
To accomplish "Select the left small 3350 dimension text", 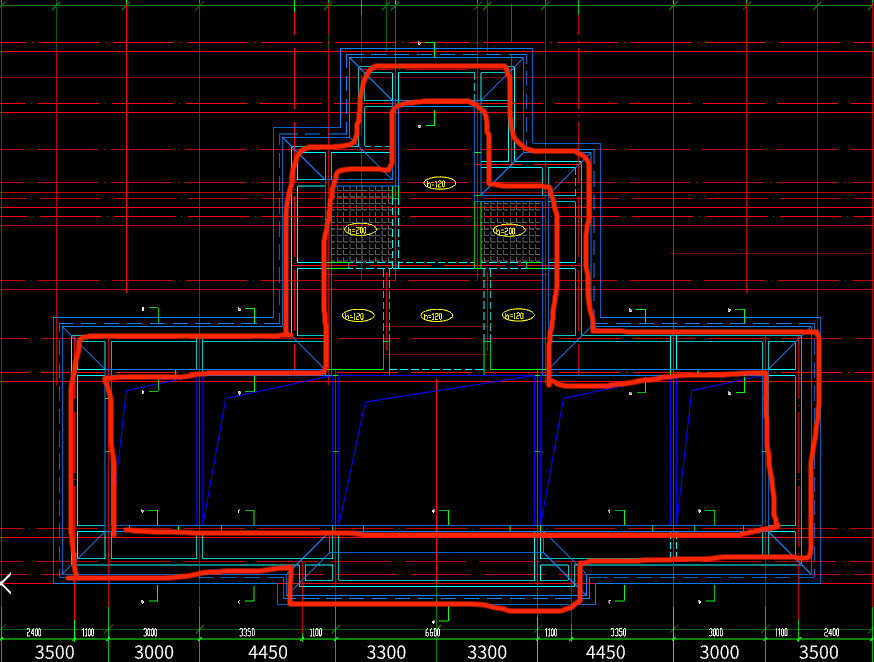I will [x=246, y=633].
